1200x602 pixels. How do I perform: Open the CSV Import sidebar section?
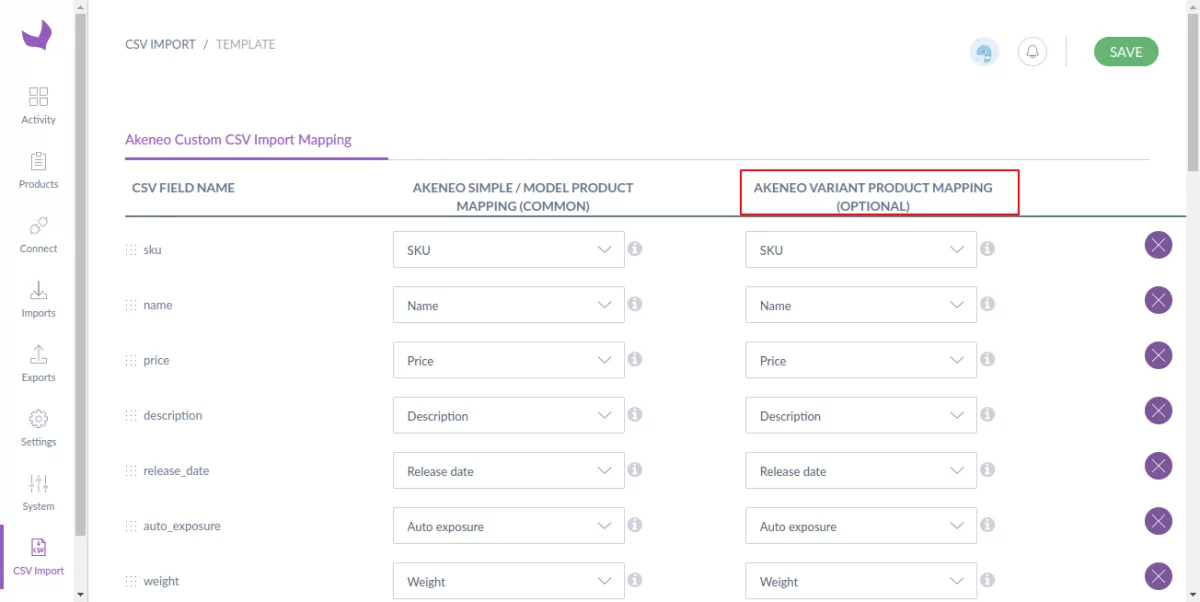38,555
